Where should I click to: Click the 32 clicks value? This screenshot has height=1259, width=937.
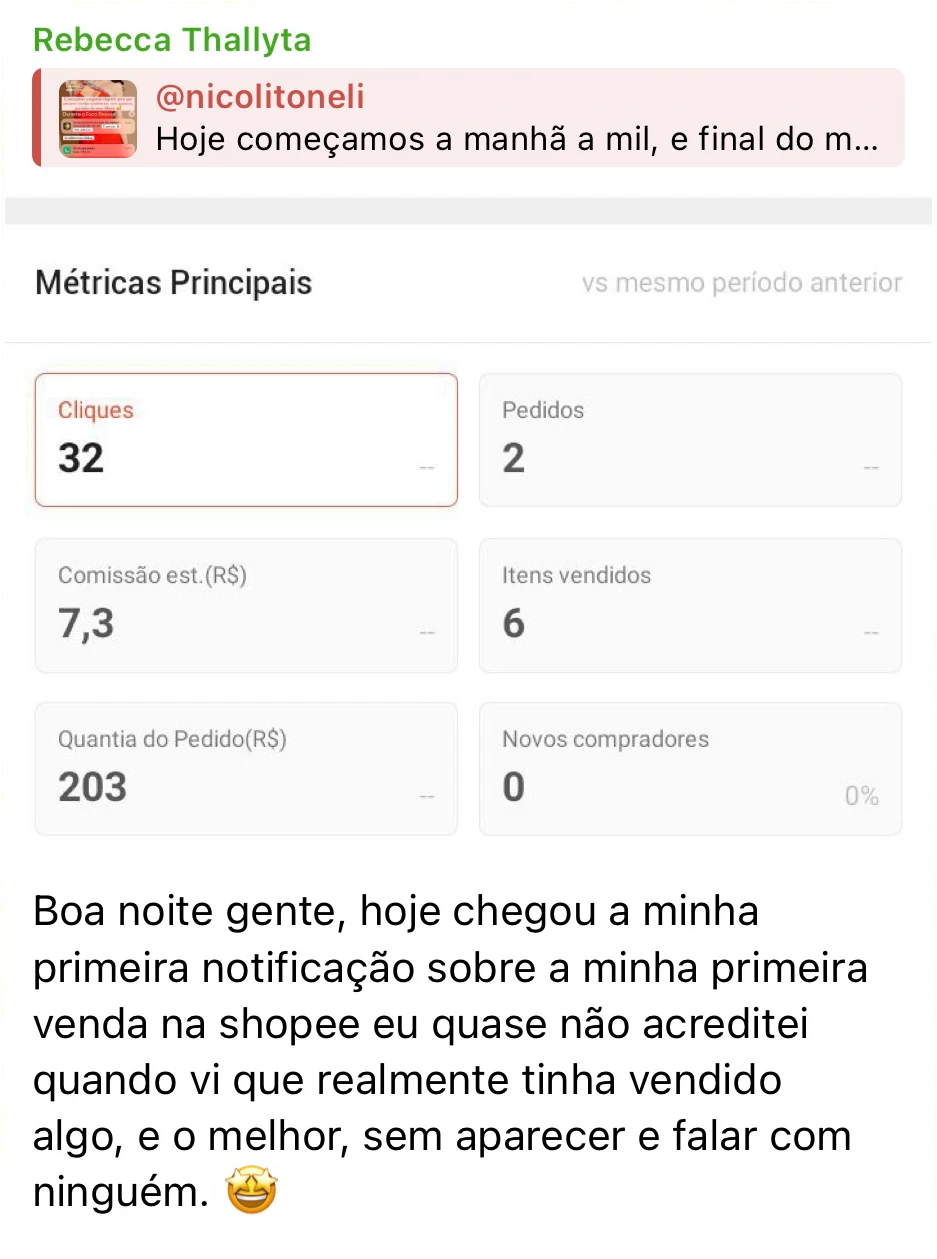(81, 458)
